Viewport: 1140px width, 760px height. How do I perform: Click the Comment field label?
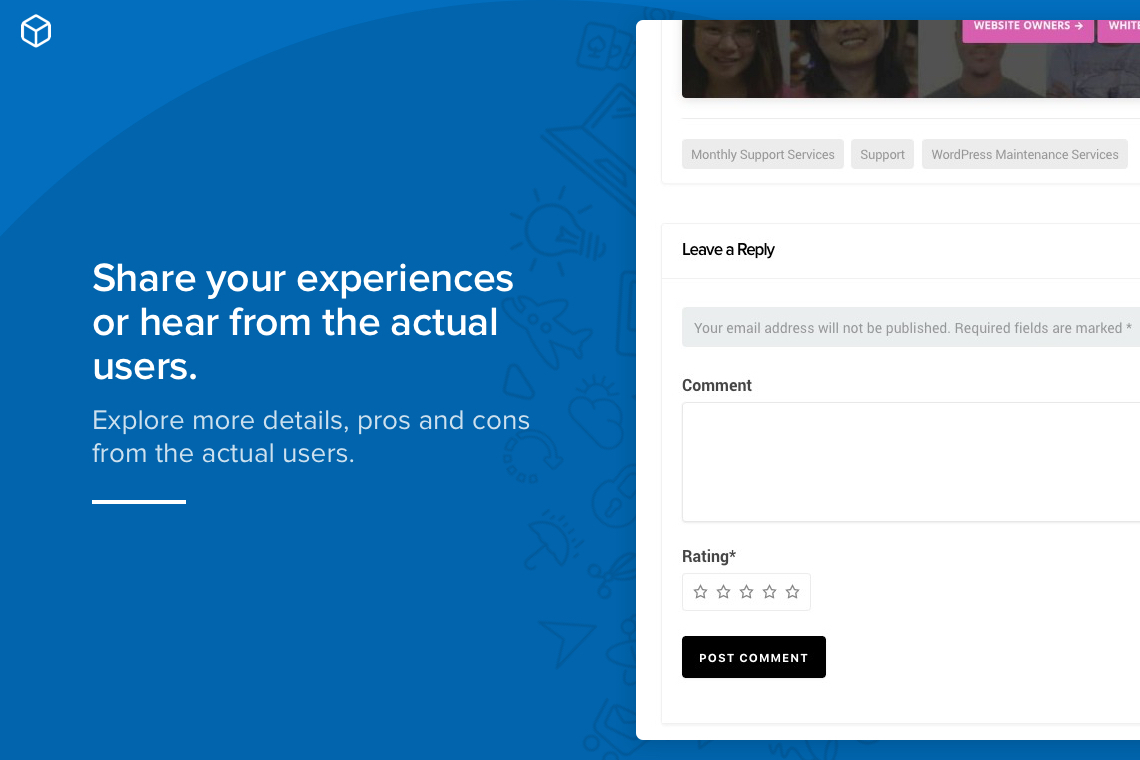click(x=717, y=385)
